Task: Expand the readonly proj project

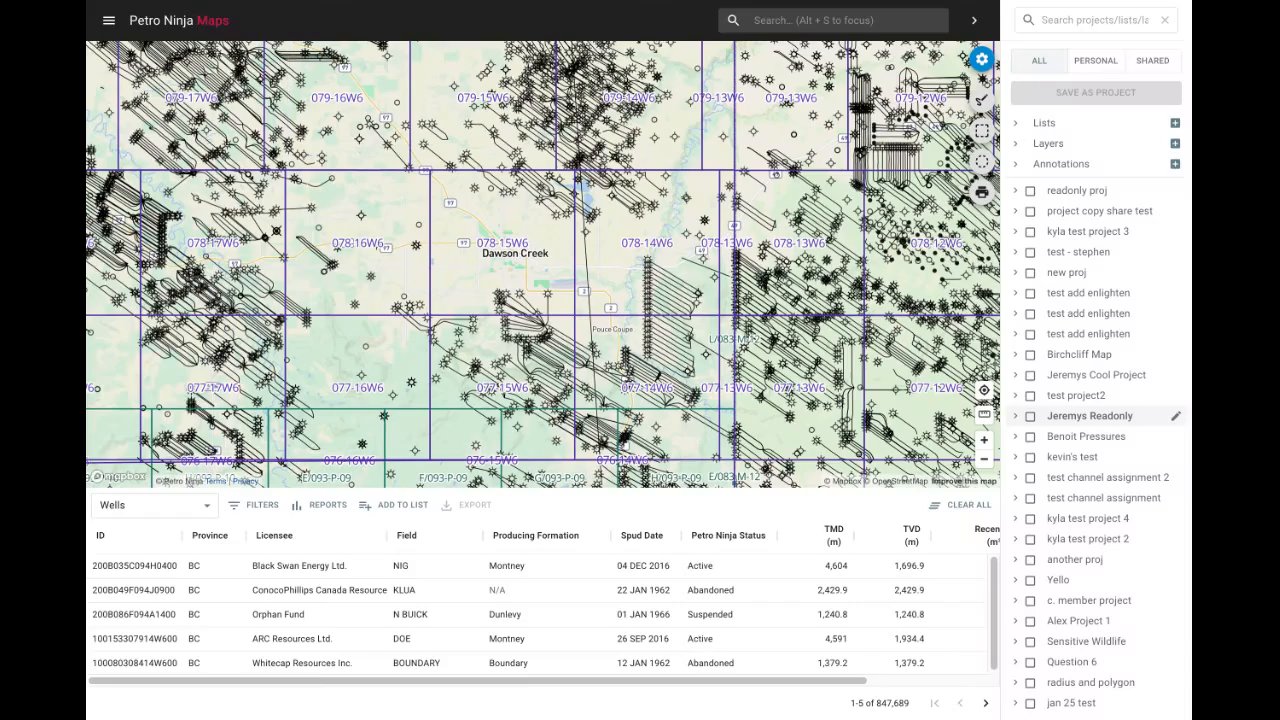Action: (1016, 191)
